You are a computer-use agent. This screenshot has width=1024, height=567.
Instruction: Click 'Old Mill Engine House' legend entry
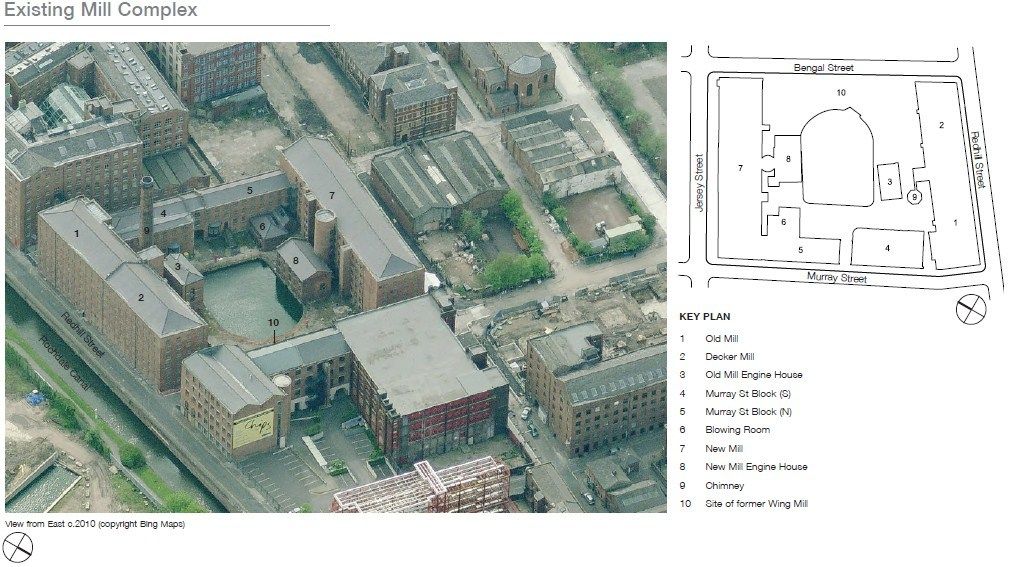[753, 375]
